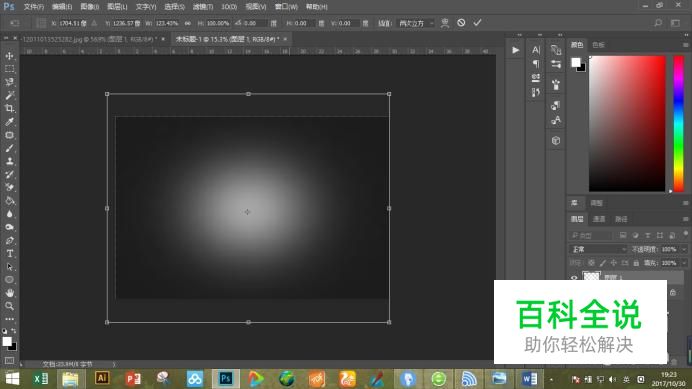Open the Adjustments sliders panel icon
Viewport: 692px width, 389px height.
556,64
